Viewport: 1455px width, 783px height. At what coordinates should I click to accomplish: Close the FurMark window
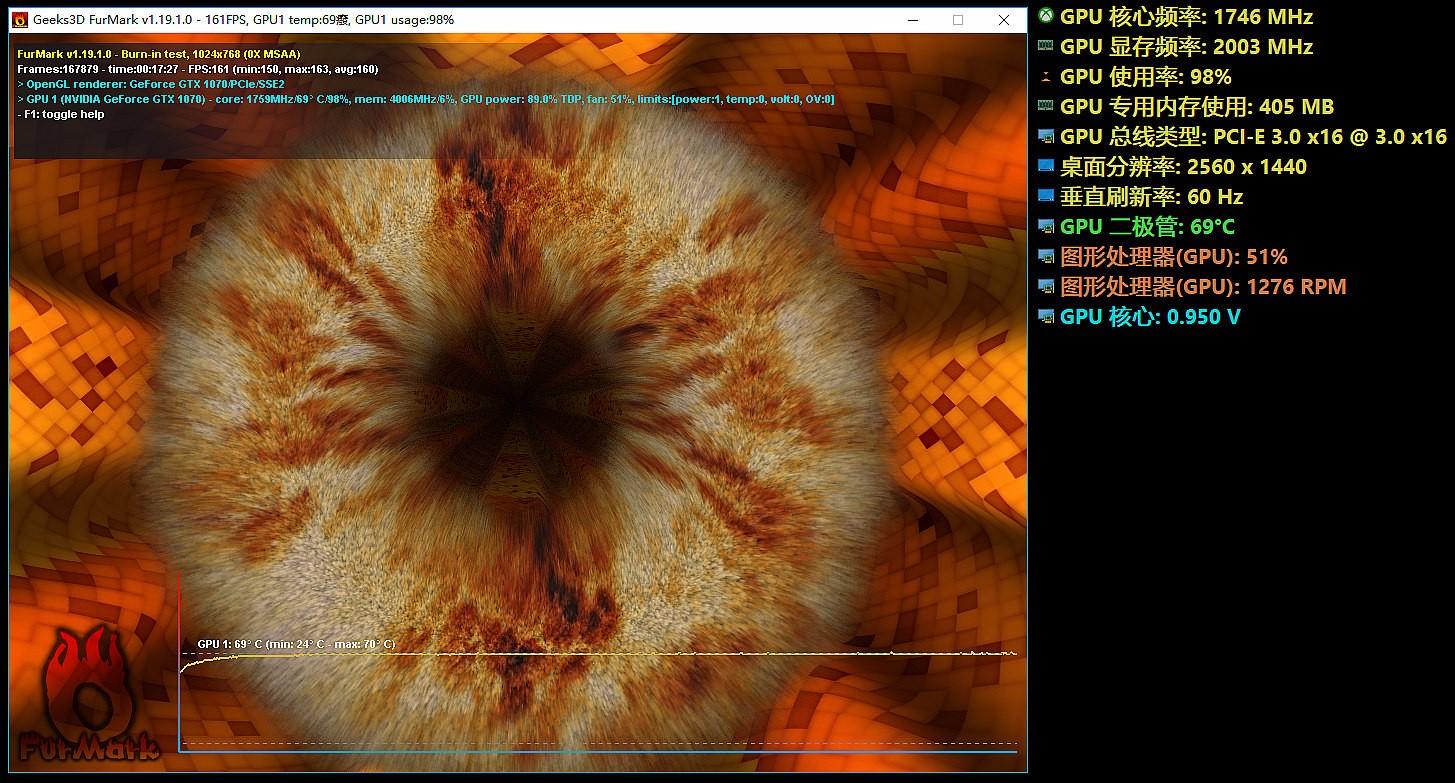coord(1004,19)
